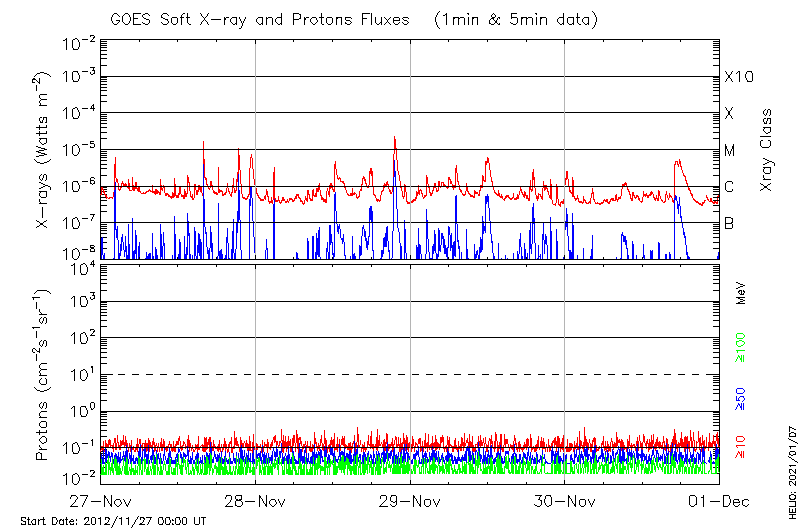Screen dimensions: 800x530
Task: Click the highest red X-ray peak near 29-Nov
Action: (x=395, y=138)
